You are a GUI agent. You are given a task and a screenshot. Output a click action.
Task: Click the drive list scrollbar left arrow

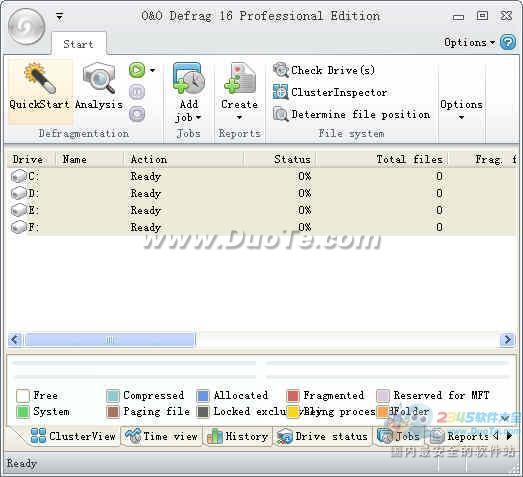tap(14, 340)
